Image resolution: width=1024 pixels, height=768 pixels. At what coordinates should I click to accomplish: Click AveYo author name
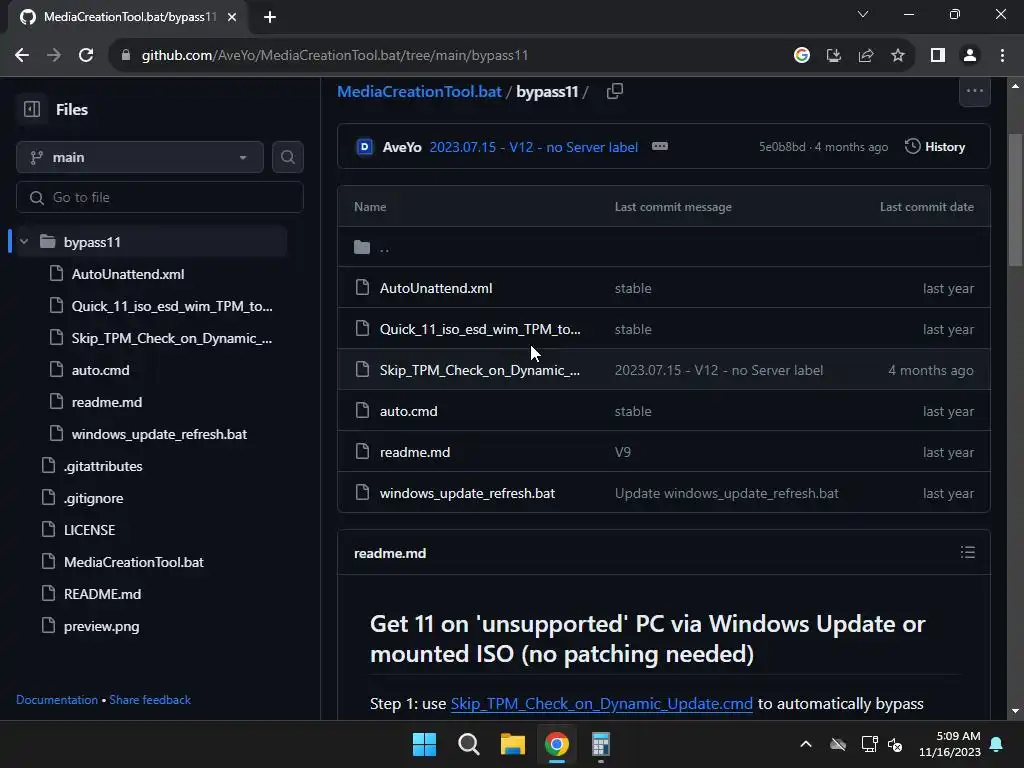tap(402, 147)
